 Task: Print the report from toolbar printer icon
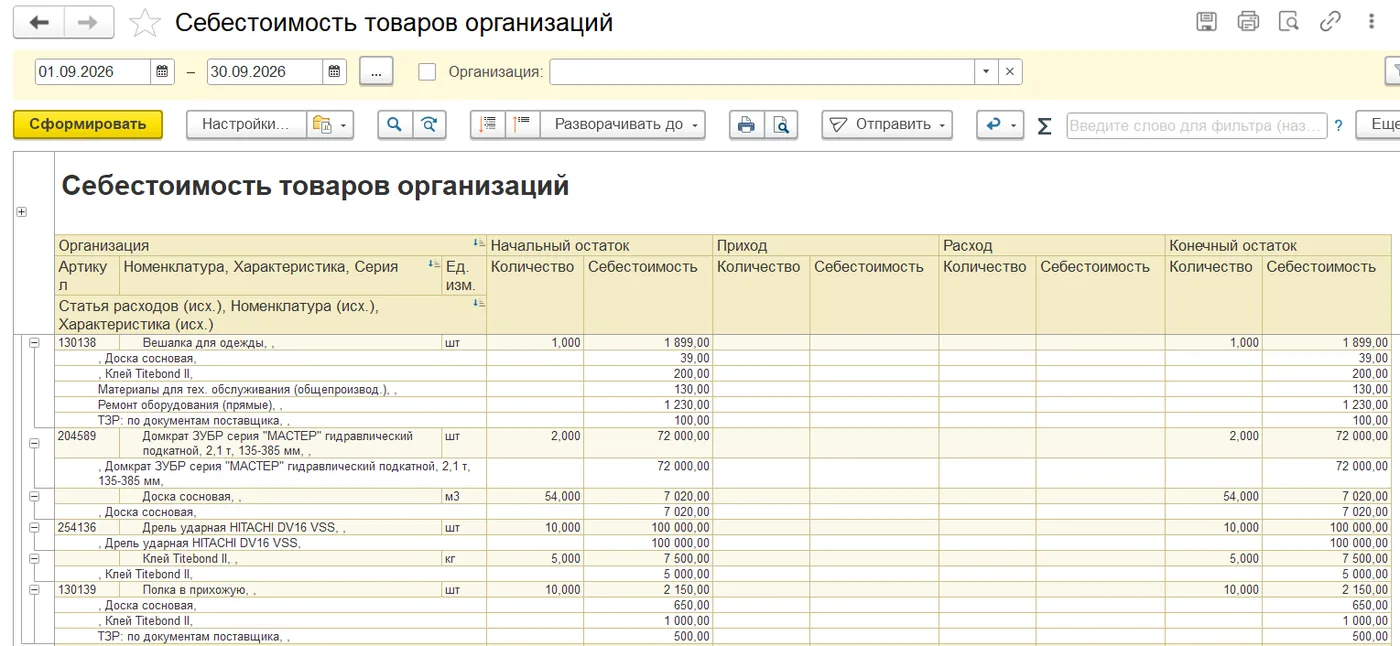(x=746, y=124)
